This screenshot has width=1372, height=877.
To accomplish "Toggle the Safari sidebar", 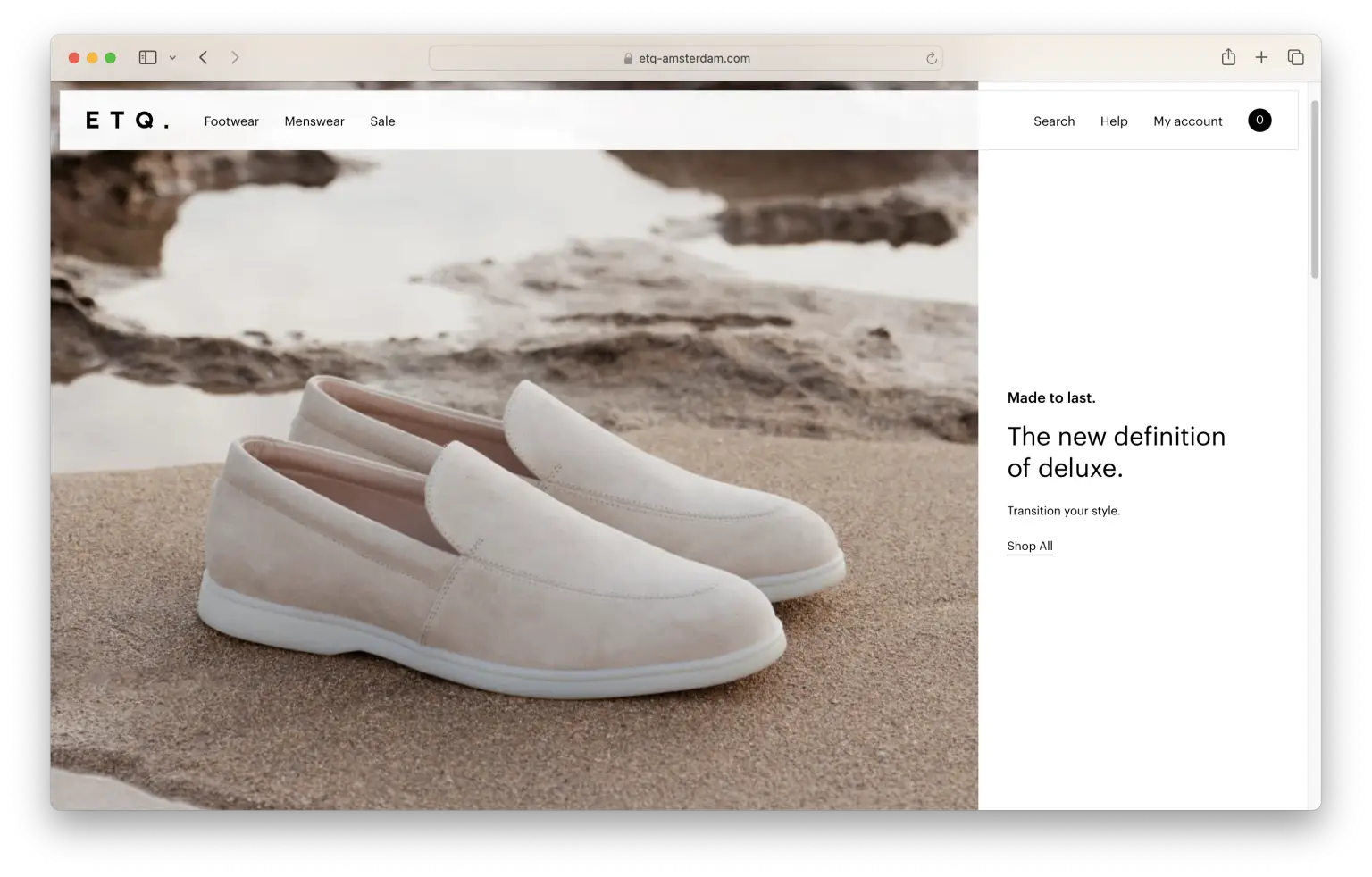I will (x=147, y=57).
